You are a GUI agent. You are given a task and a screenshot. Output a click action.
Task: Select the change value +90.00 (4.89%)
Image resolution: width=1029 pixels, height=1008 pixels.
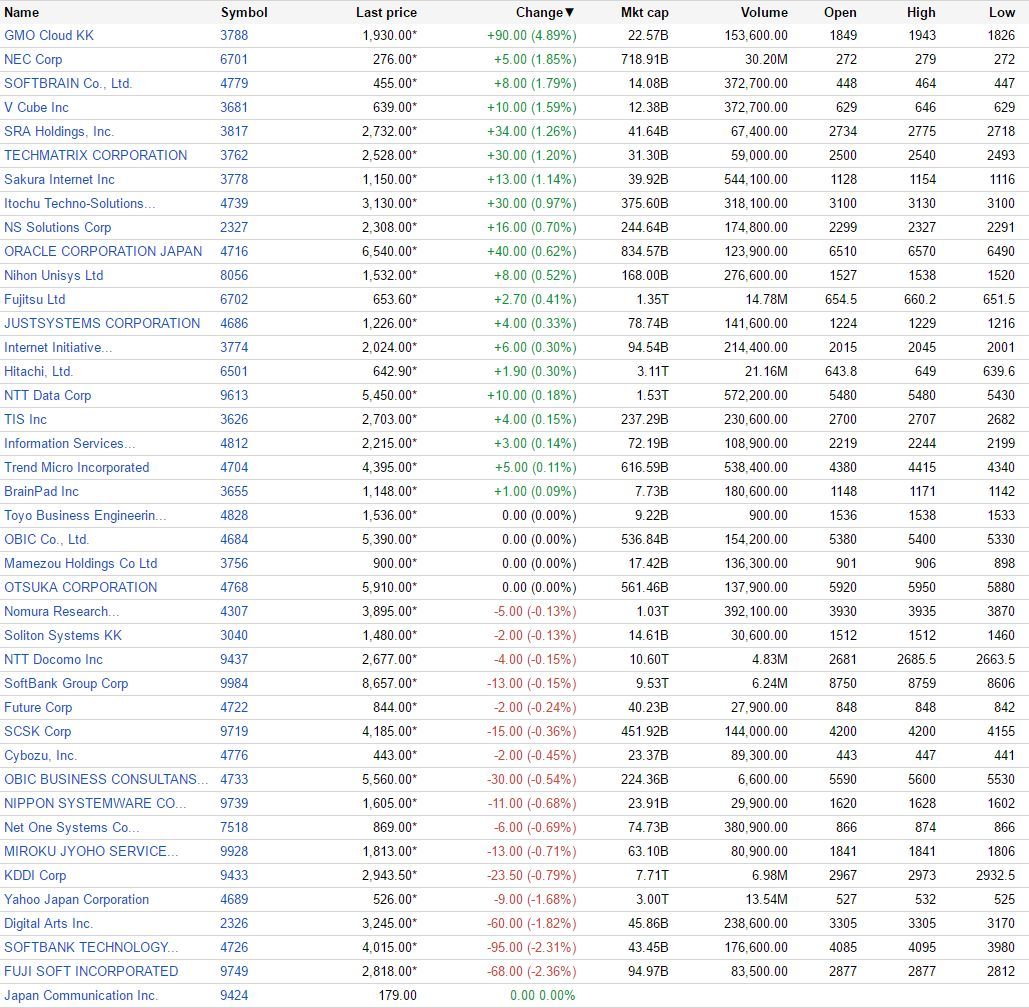(532, 35)
